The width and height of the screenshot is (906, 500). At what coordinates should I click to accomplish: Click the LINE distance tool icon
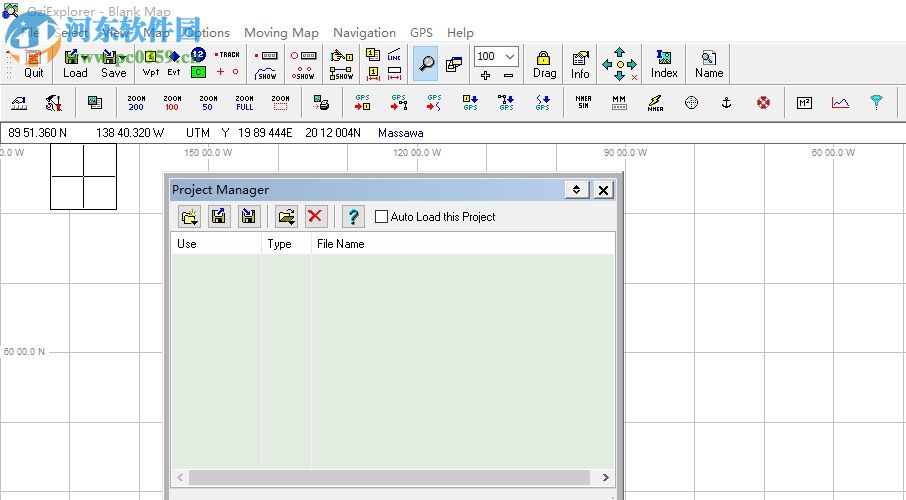tap(394, 55)
